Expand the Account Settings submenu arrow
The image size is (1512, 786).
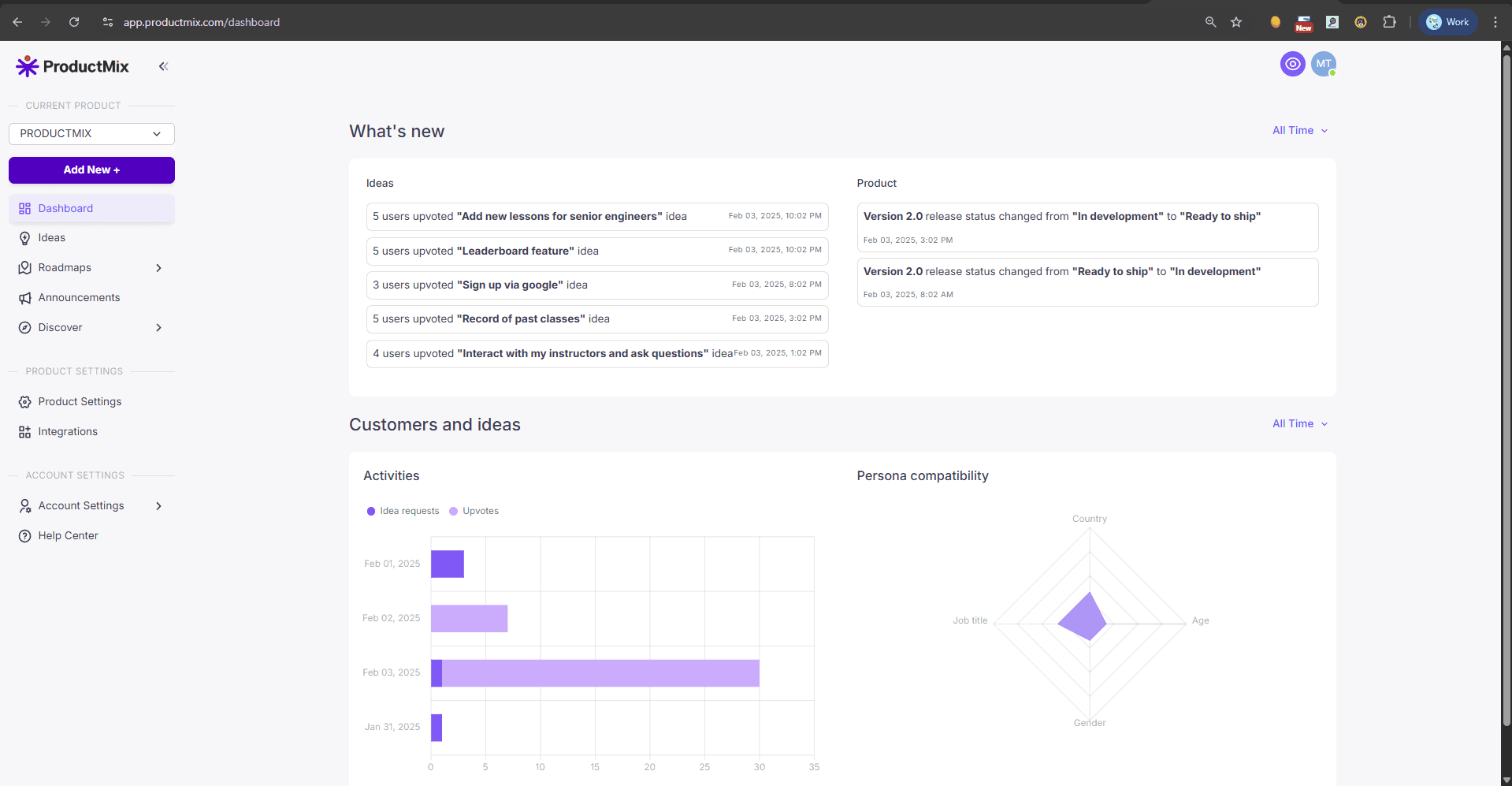(x=158, y=506)
